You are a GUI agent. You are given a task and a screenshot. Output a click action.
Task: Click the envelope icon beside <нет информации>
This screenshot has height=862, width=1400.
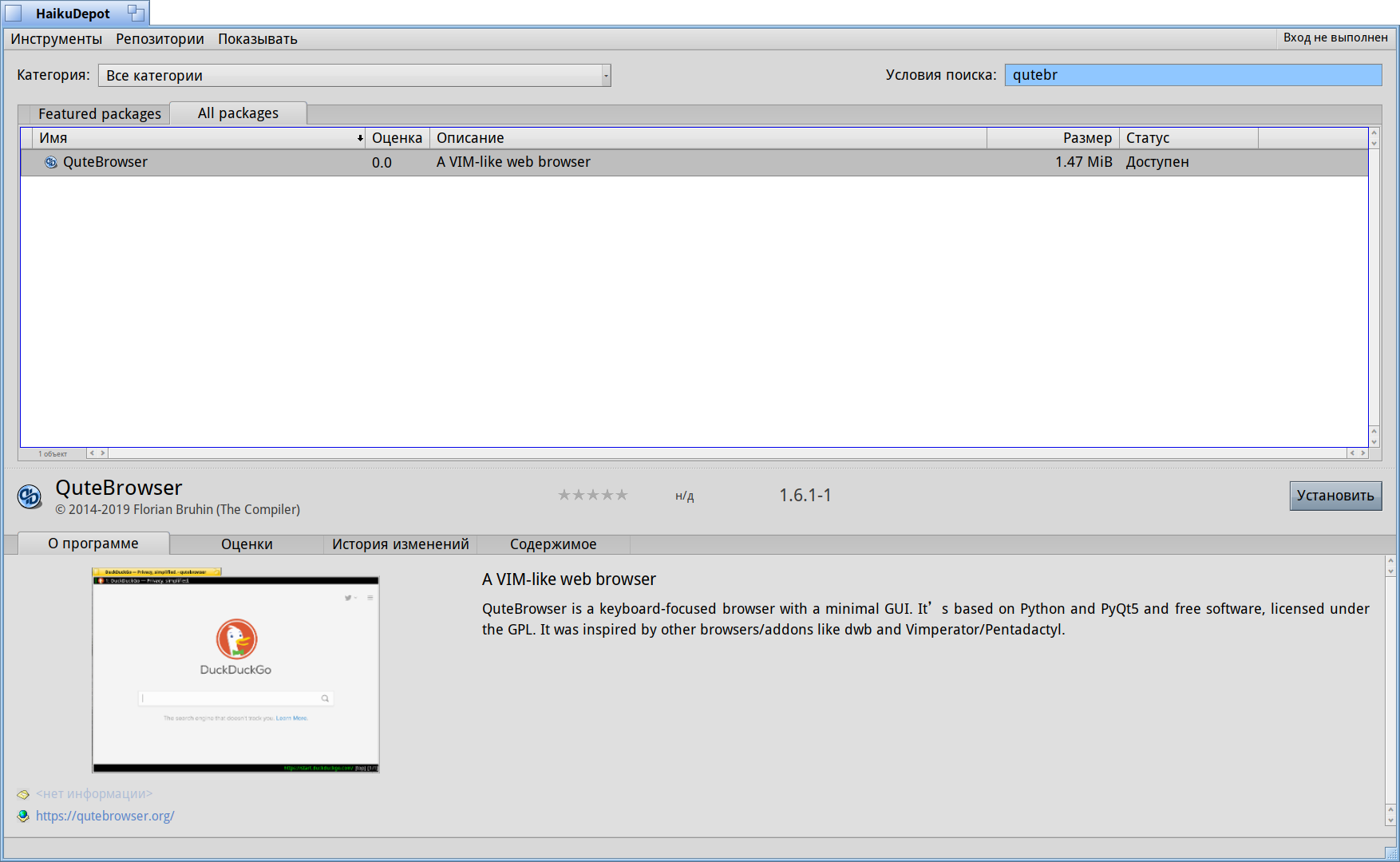pyautogui.click(x=23, y=794)
